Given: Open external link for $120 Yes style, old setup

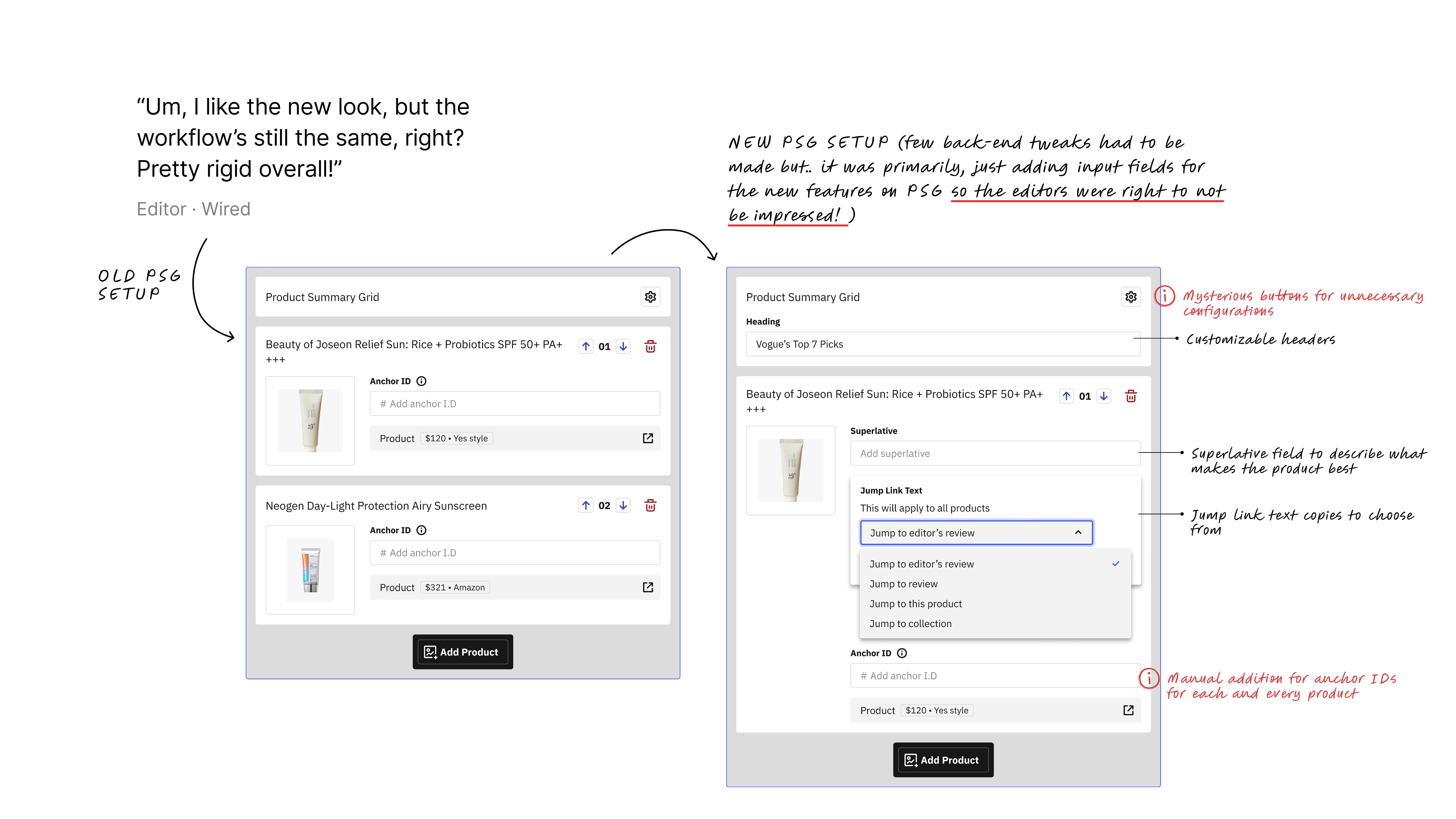Looking at the screenshot, I should 648,438.
